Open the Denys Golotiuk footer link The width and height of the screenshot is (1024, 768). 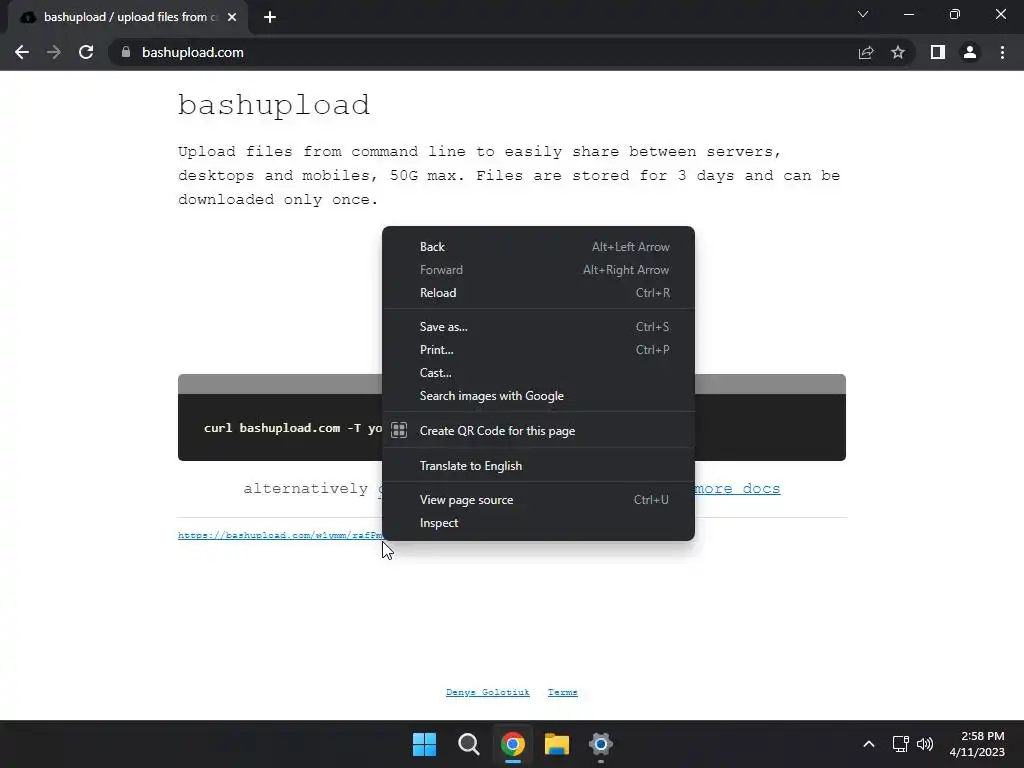(488, 692)
